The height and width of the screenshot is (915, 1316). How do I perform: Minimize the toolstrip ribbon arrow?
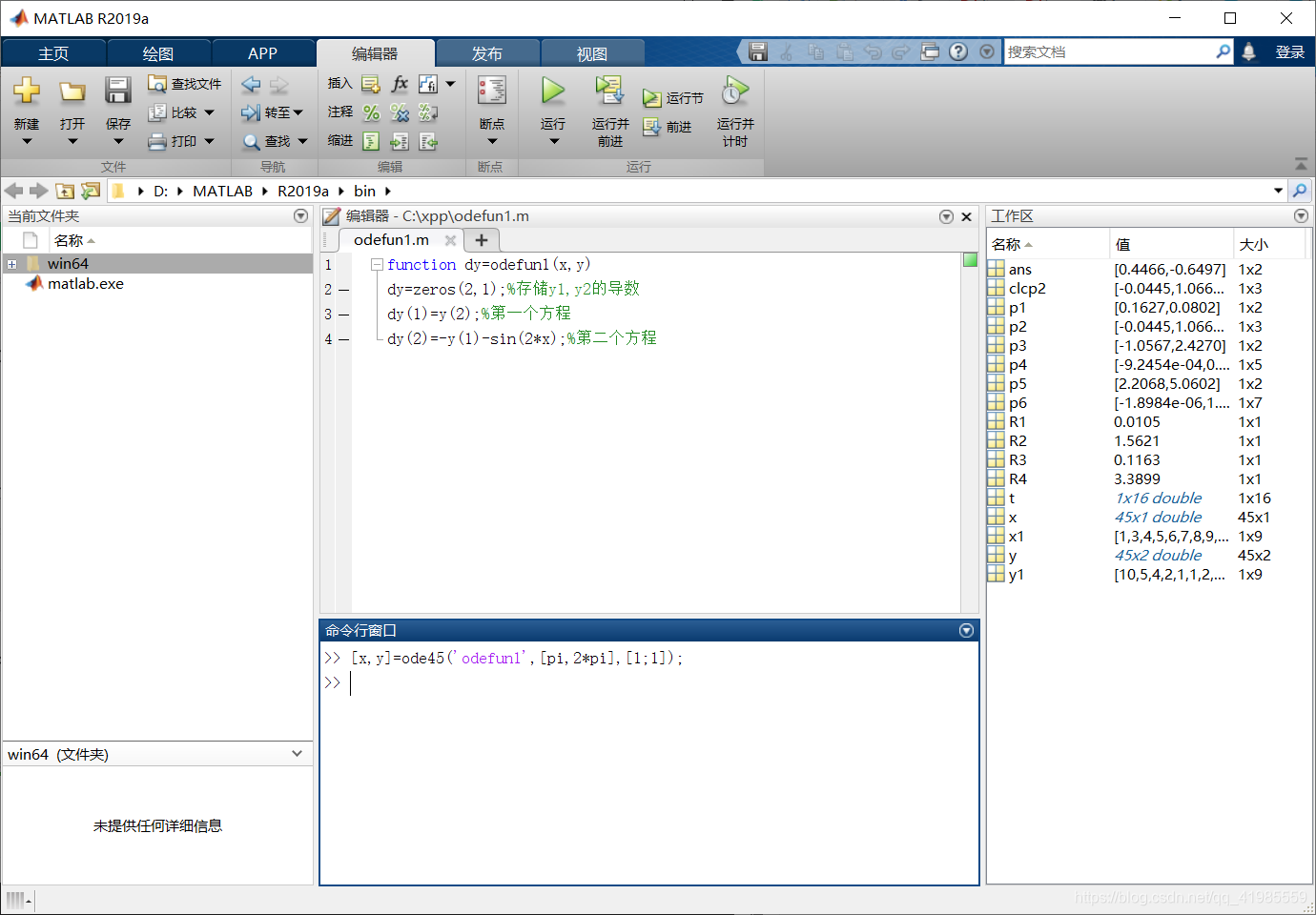(x=1301, y=164)
